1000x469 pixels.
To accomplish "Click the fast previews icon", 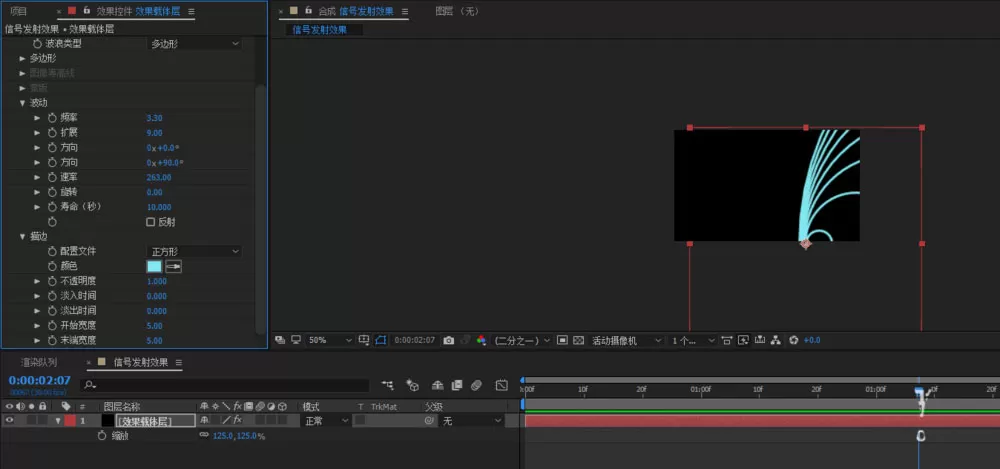I will 743,341.
